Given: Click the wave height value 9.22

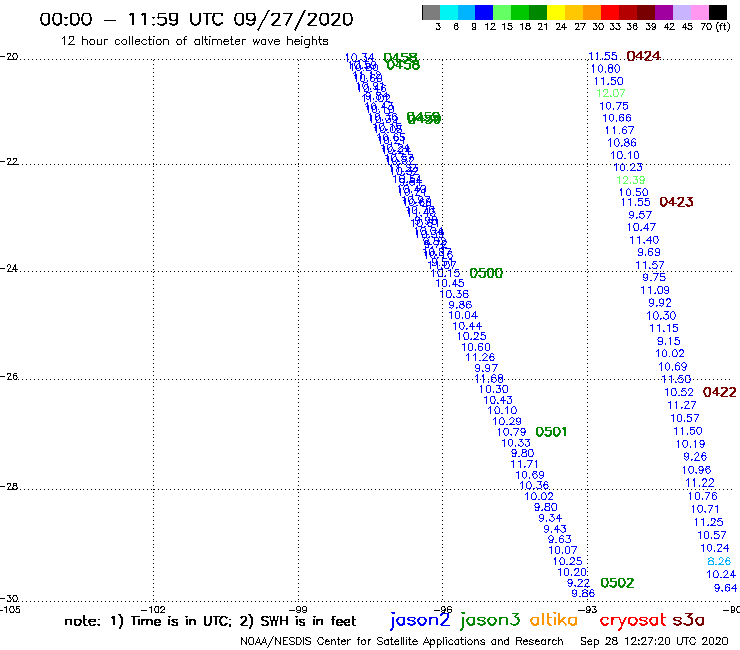Looking at the screenshot, I should (579, 583).
